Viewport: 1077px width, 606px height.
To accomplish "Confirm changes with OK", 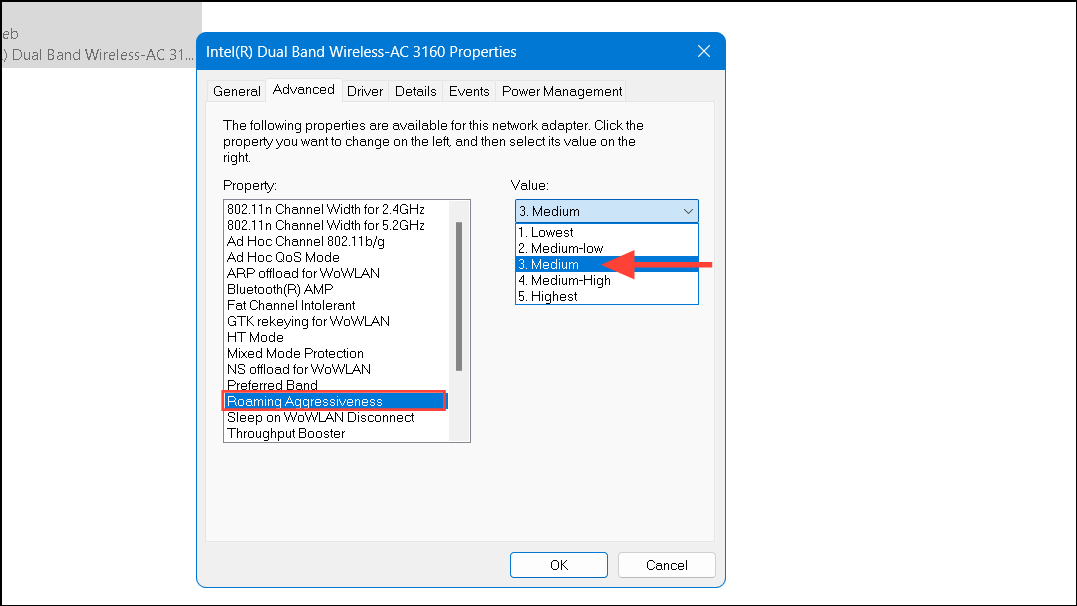I will (558, 565).
